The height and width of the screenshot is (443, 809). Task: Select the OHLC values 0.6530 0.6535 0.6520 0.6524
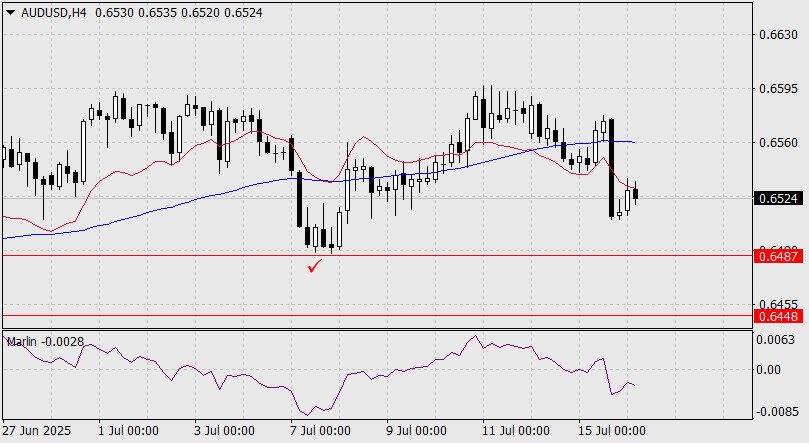click(179, 13)
